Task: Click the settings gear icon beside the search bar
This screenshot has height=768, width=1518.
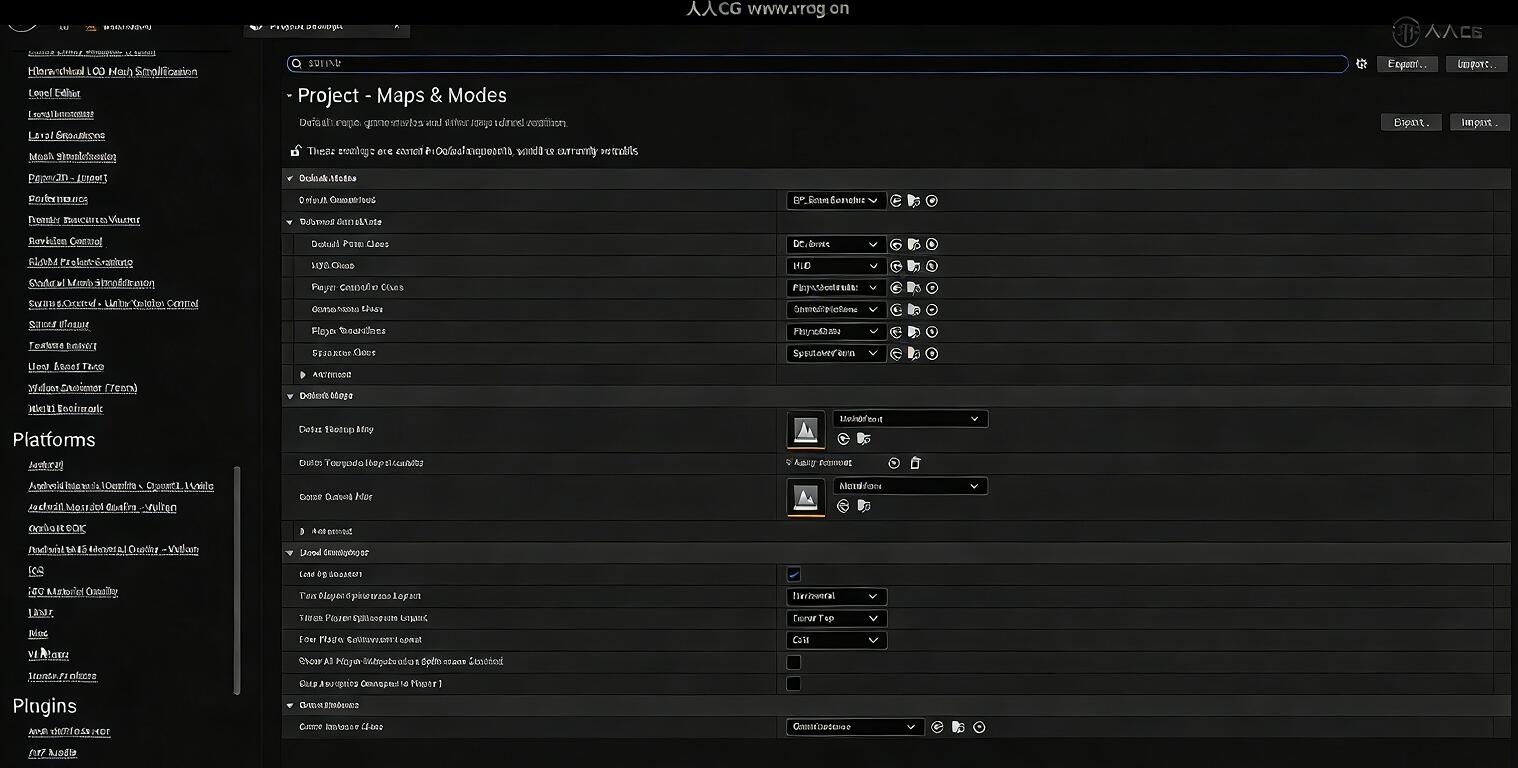Action: [1361, 64]
